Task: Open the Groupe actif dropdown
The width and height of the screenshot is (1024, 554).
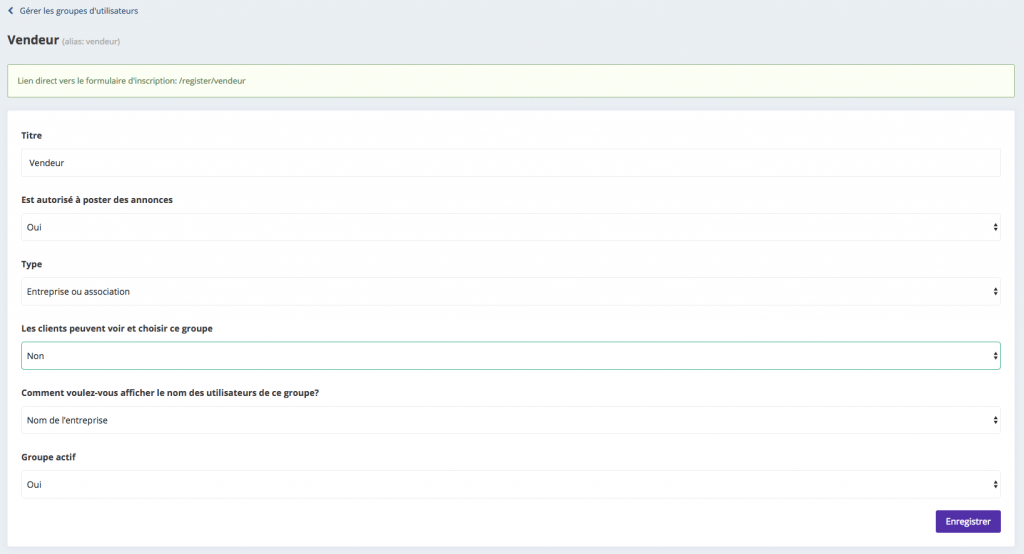Action: [511, 485]
